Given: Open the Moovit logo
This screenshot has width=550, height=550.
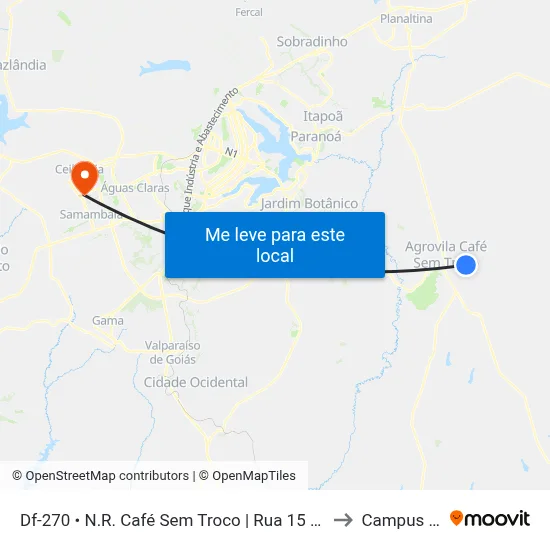Looking at the screenshot, I should coord(490,519).
